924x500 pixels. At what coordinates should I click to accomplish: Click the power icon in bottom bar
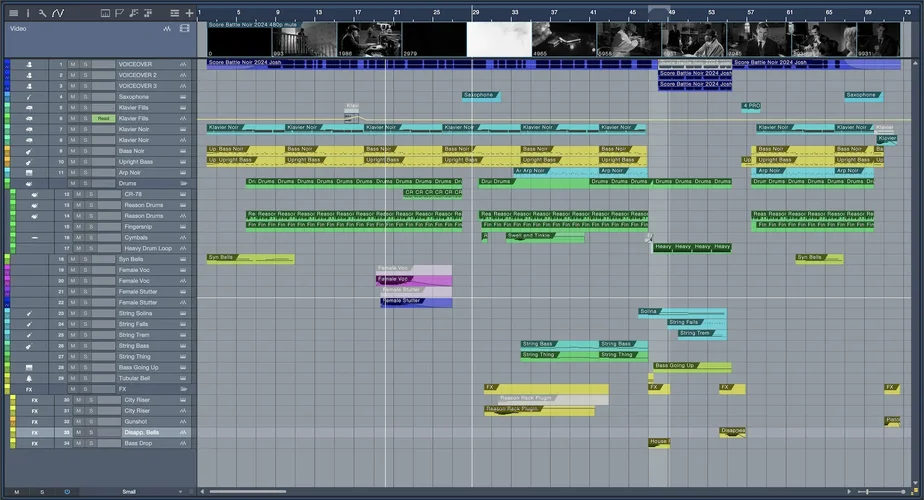(67, 492)
